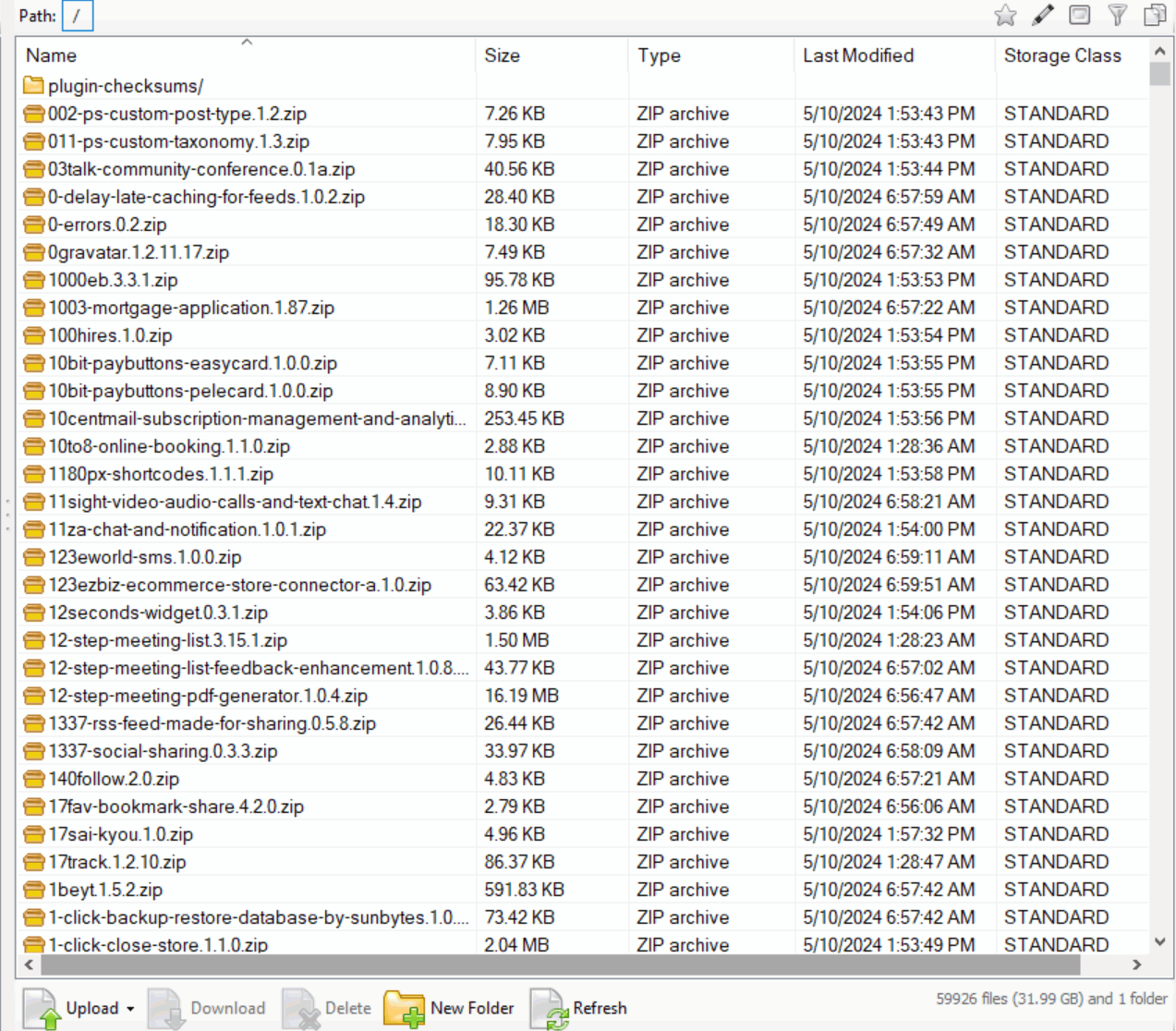The width and height of the screenshot is (1176, 1031).
Task: Click the horizontal scrollbar thumb
Action: tap(560, 964)
